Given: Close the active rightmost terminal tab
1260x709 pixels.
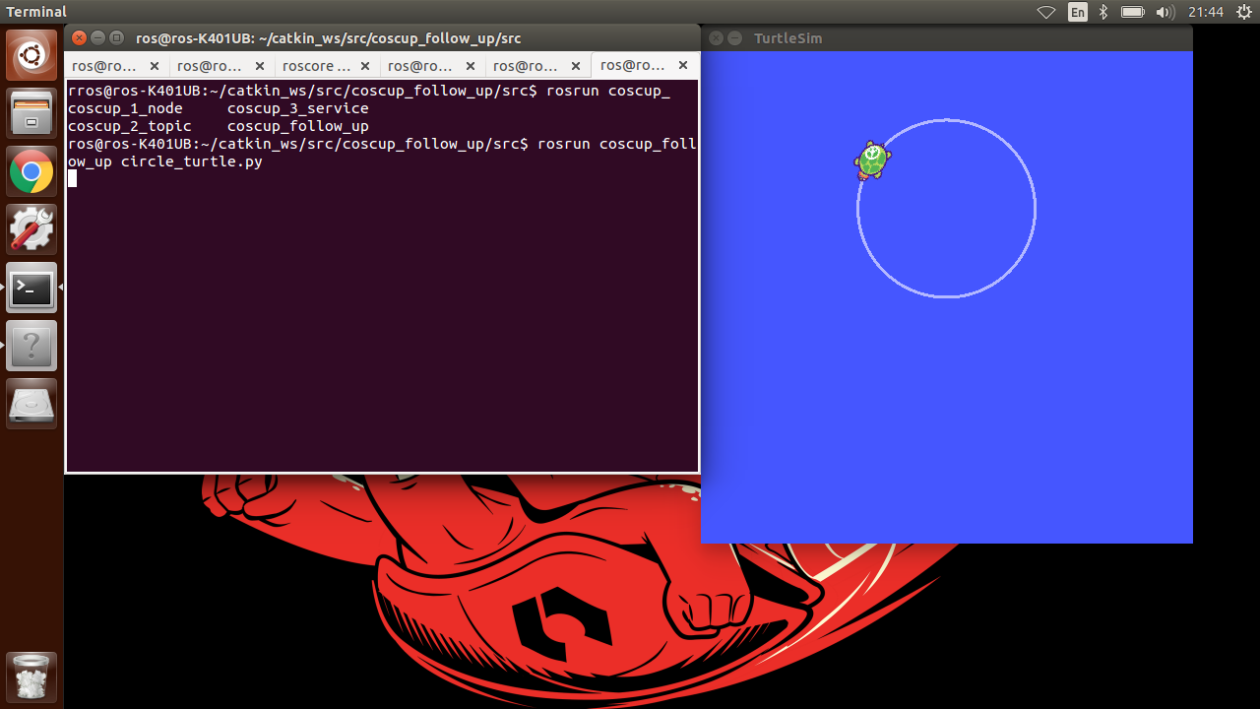Looking at the screenshot, I should (x=683, y=65).
